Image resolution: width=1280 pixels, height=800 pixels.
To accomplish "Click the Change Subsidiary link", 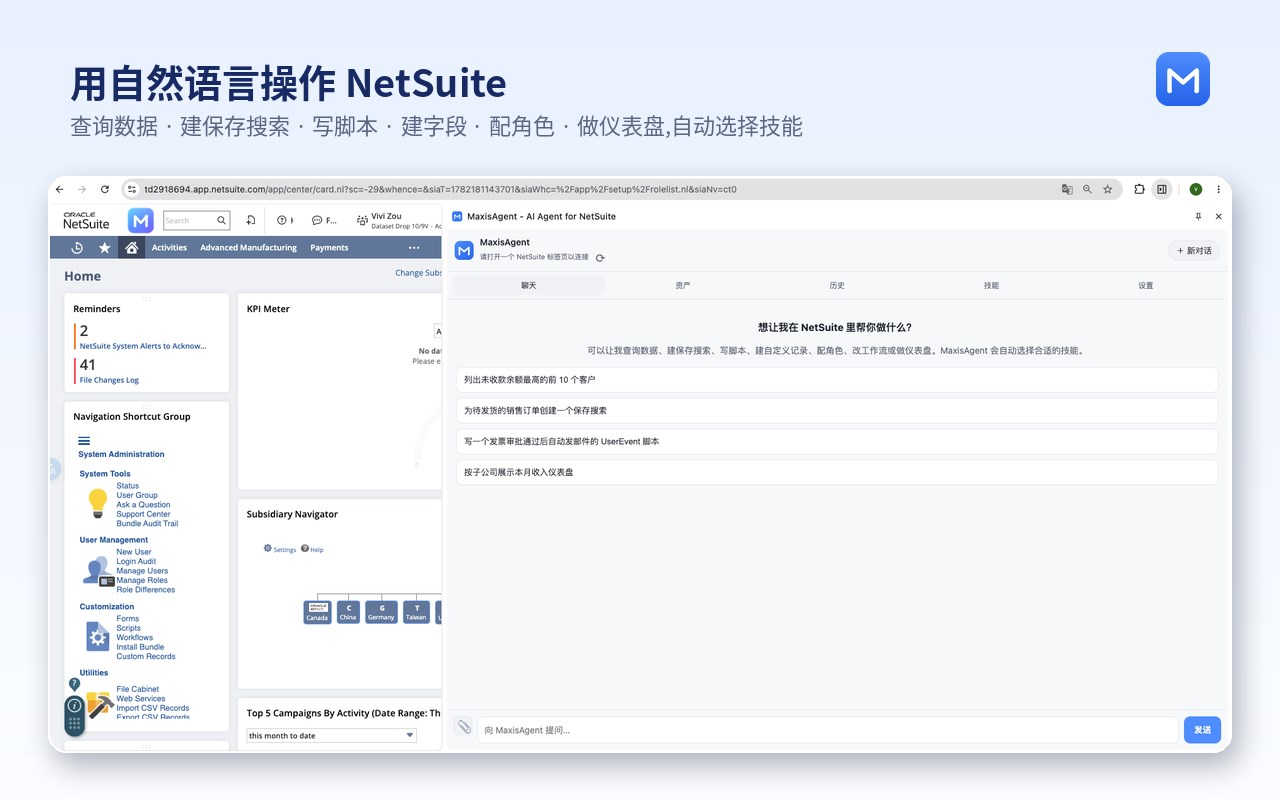I will point(419,273).
